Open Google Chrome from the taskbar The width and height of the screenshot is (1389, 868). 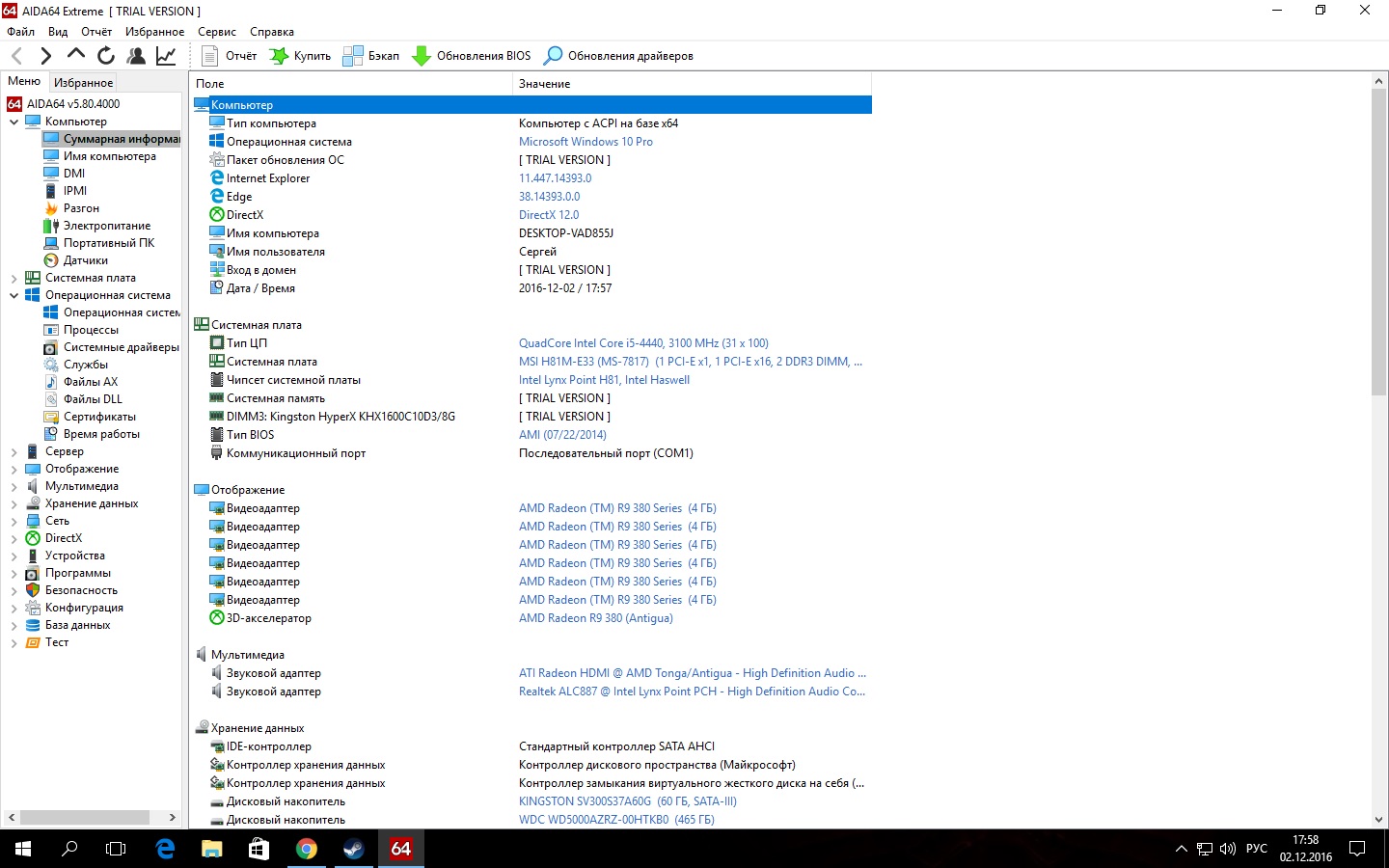(x=307, y=849)
